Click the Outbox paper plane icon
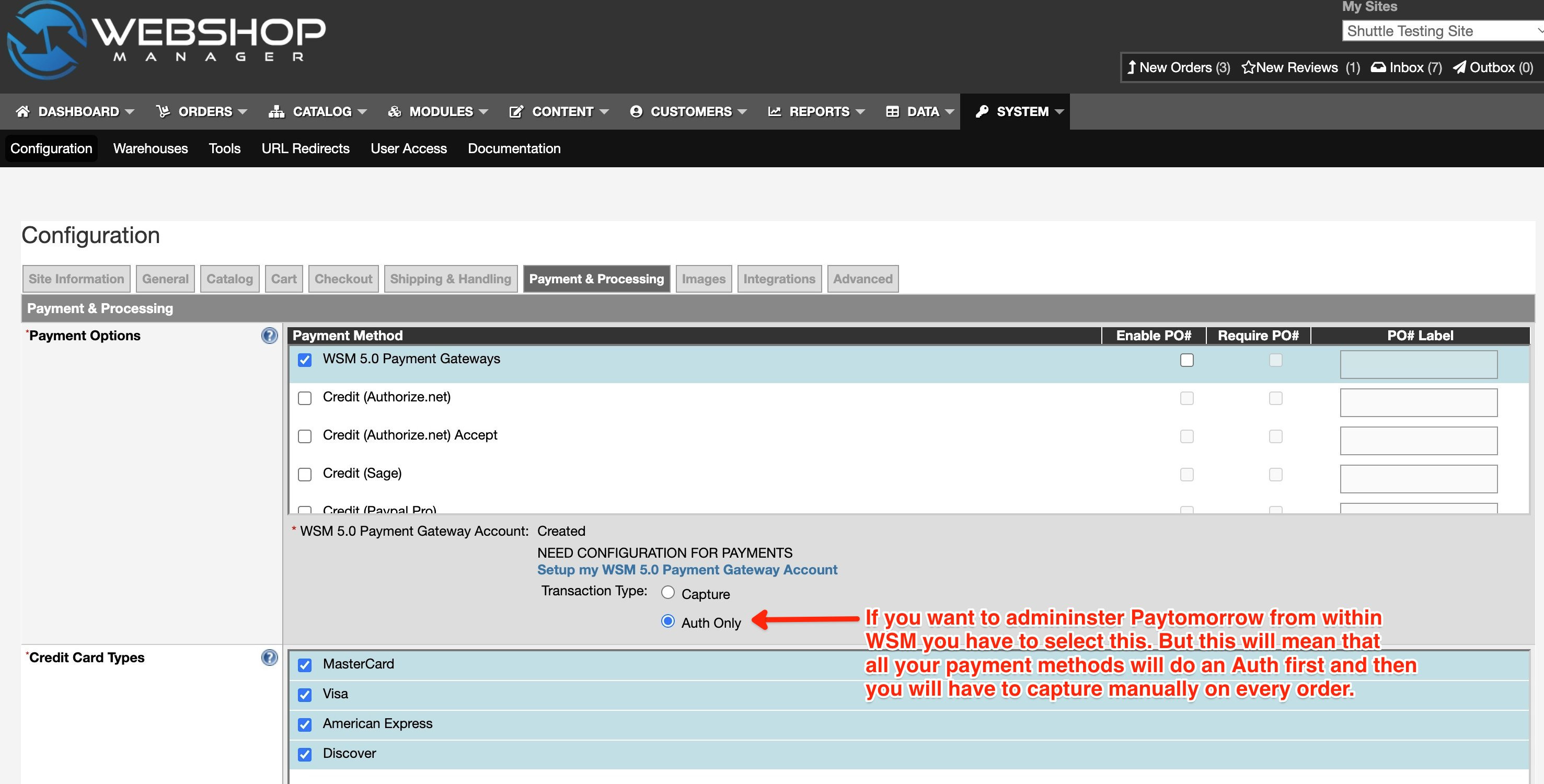The height and width of the screenshot is (784, 1544). 1459,67
